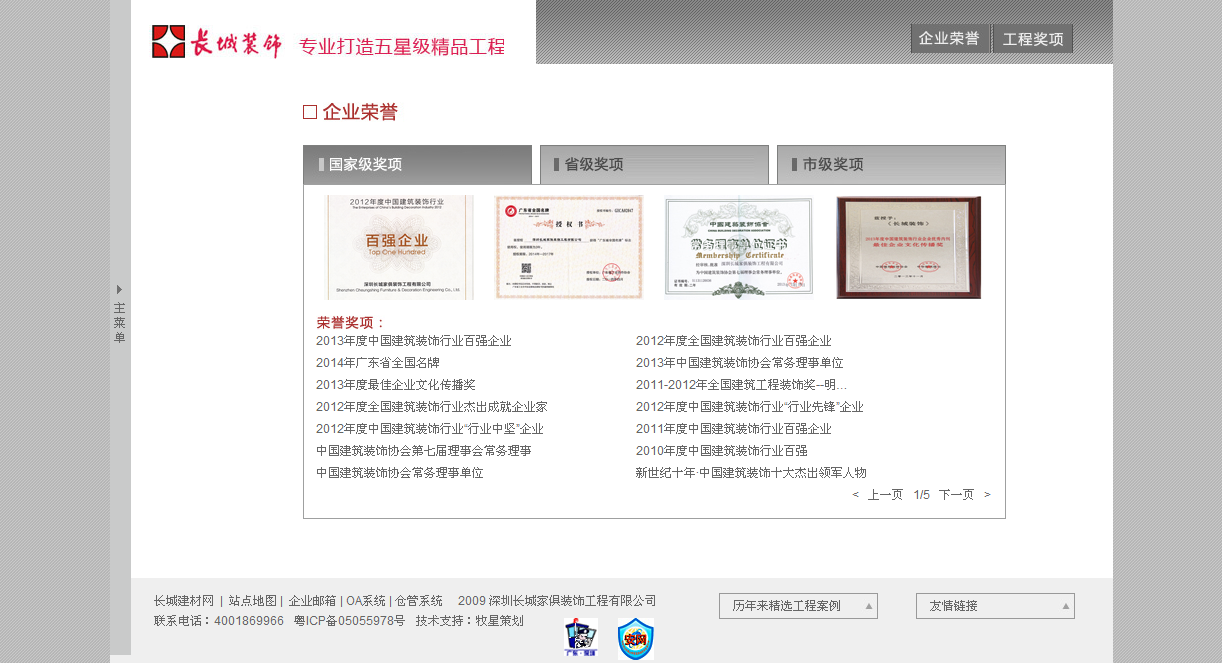Click the square icon beside 企业荣誉 heading
Screen dimensions: 1222x663
click(x=308, y=111)
